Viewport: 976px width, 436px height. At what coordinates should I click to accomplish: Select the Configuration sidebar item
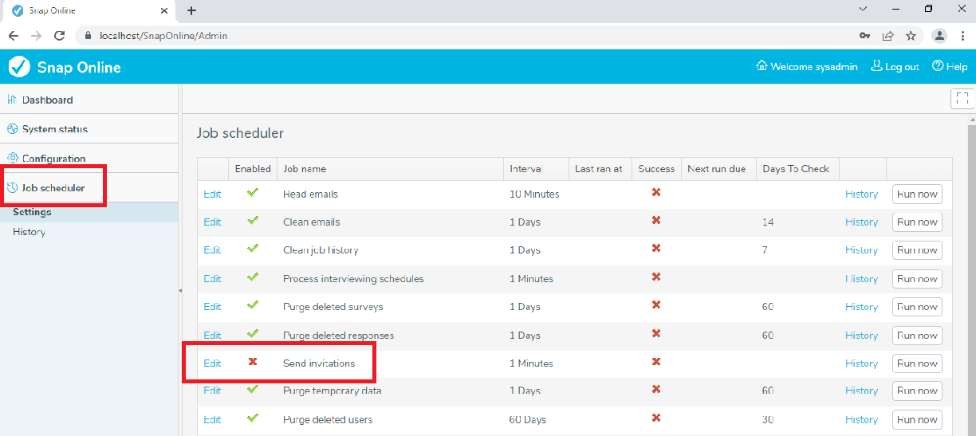coord(53,158)
